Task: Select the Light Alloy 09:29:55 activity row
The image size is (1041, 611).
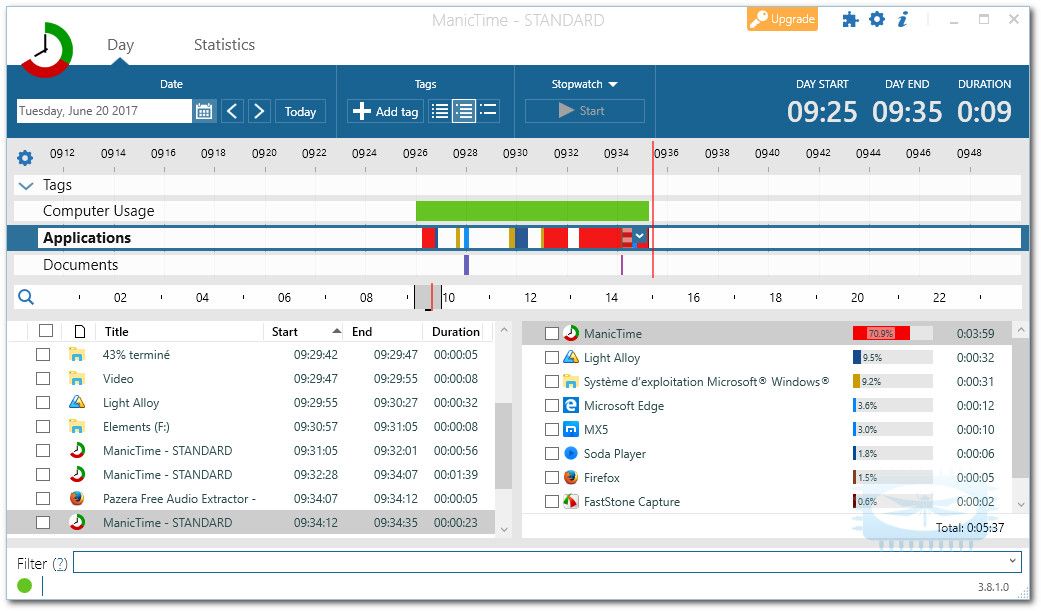Action: point(251,402)
